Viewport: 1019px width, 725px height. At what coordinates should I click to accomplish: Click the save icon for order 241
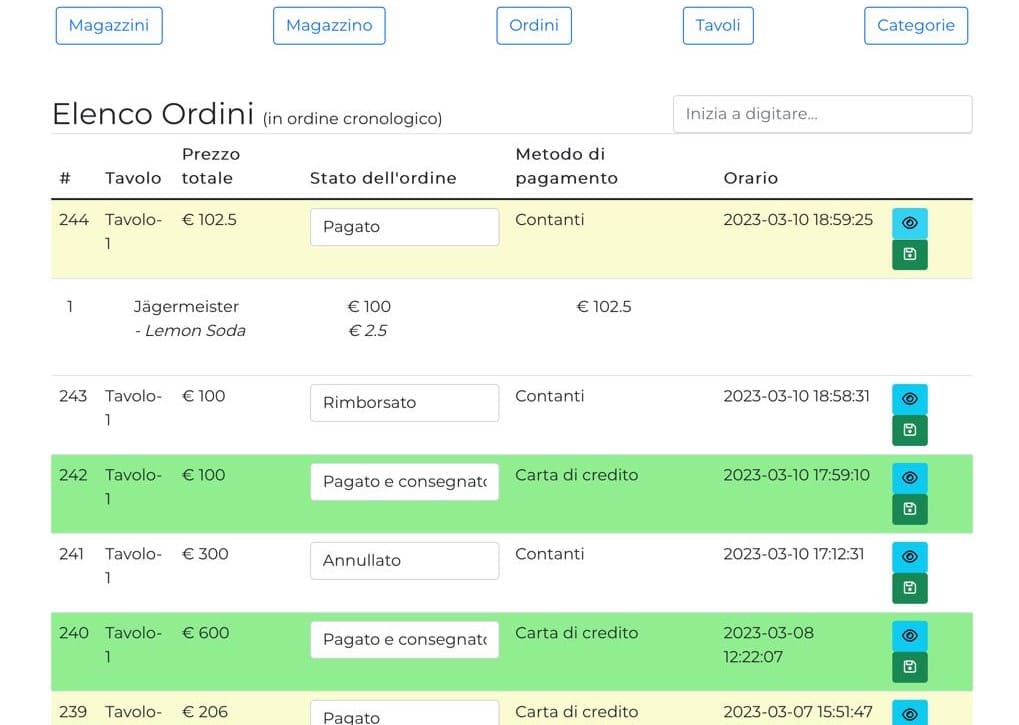(x=909, y=588)
